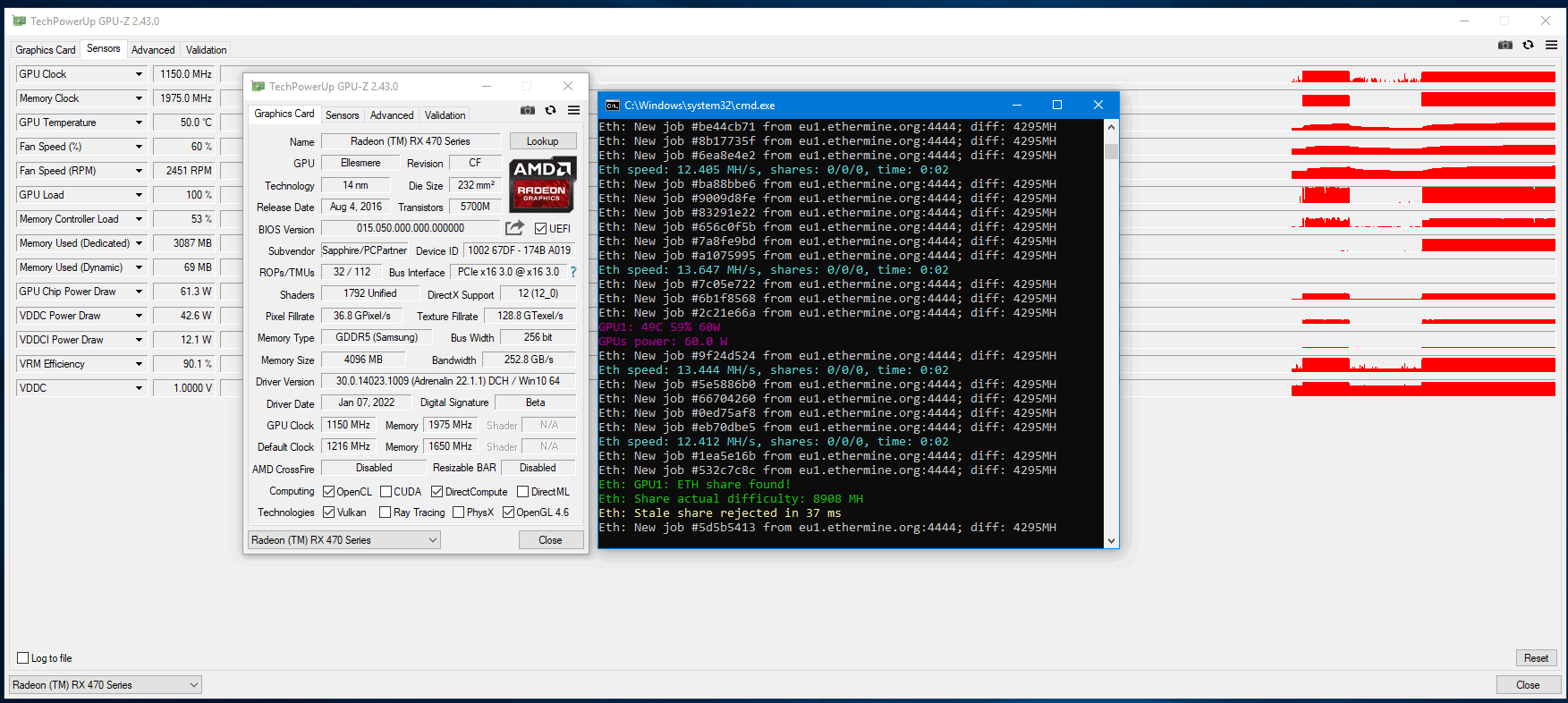Switch to Validation tab in main window
This screenshot has width=1568, height=703.
(x=207, y=50)
